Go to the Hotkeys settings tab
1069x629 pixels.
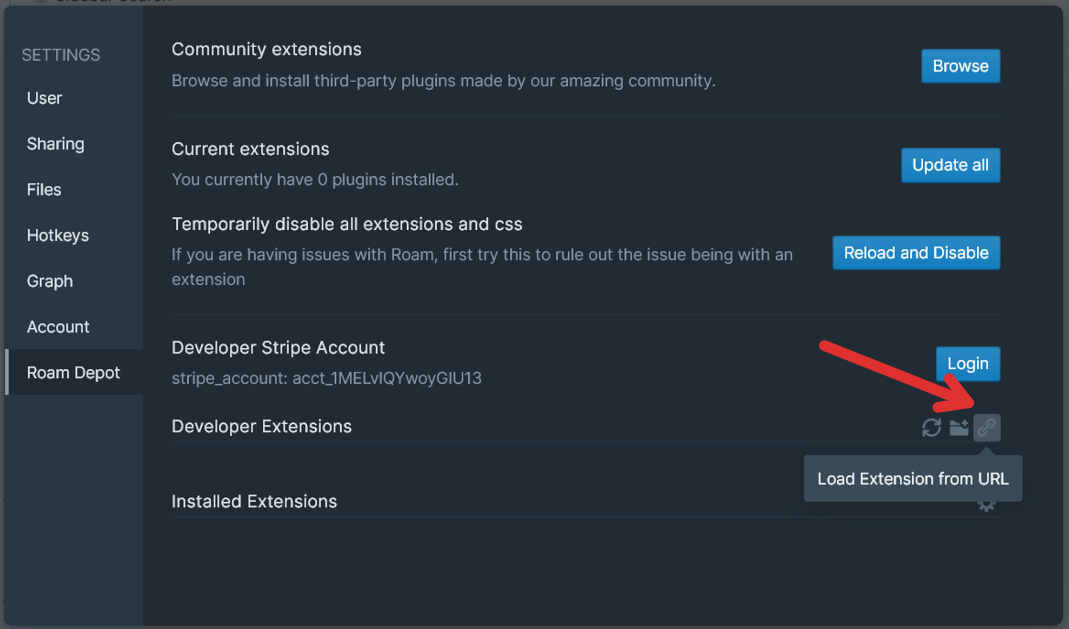point(58,236)
